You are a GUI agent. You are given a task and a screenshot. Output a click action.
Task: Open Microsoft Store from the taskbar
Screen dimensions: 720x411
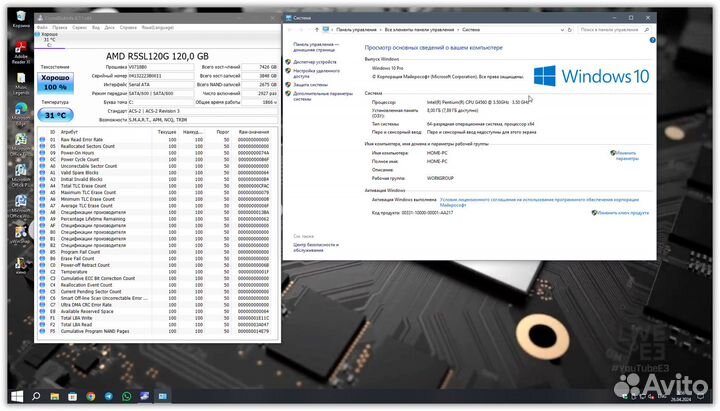click(72, 396)
